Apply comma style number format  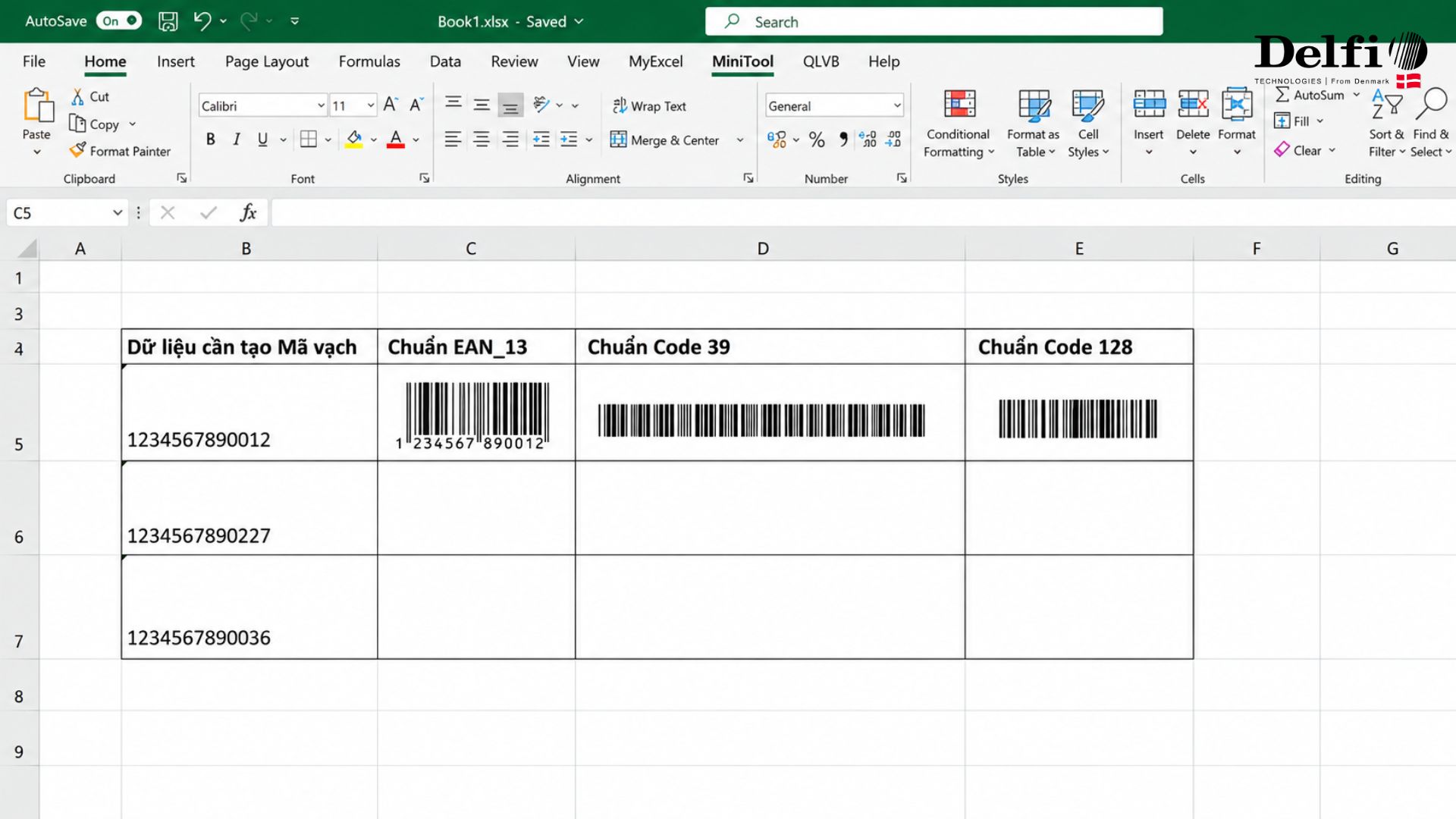click(843, 140)
